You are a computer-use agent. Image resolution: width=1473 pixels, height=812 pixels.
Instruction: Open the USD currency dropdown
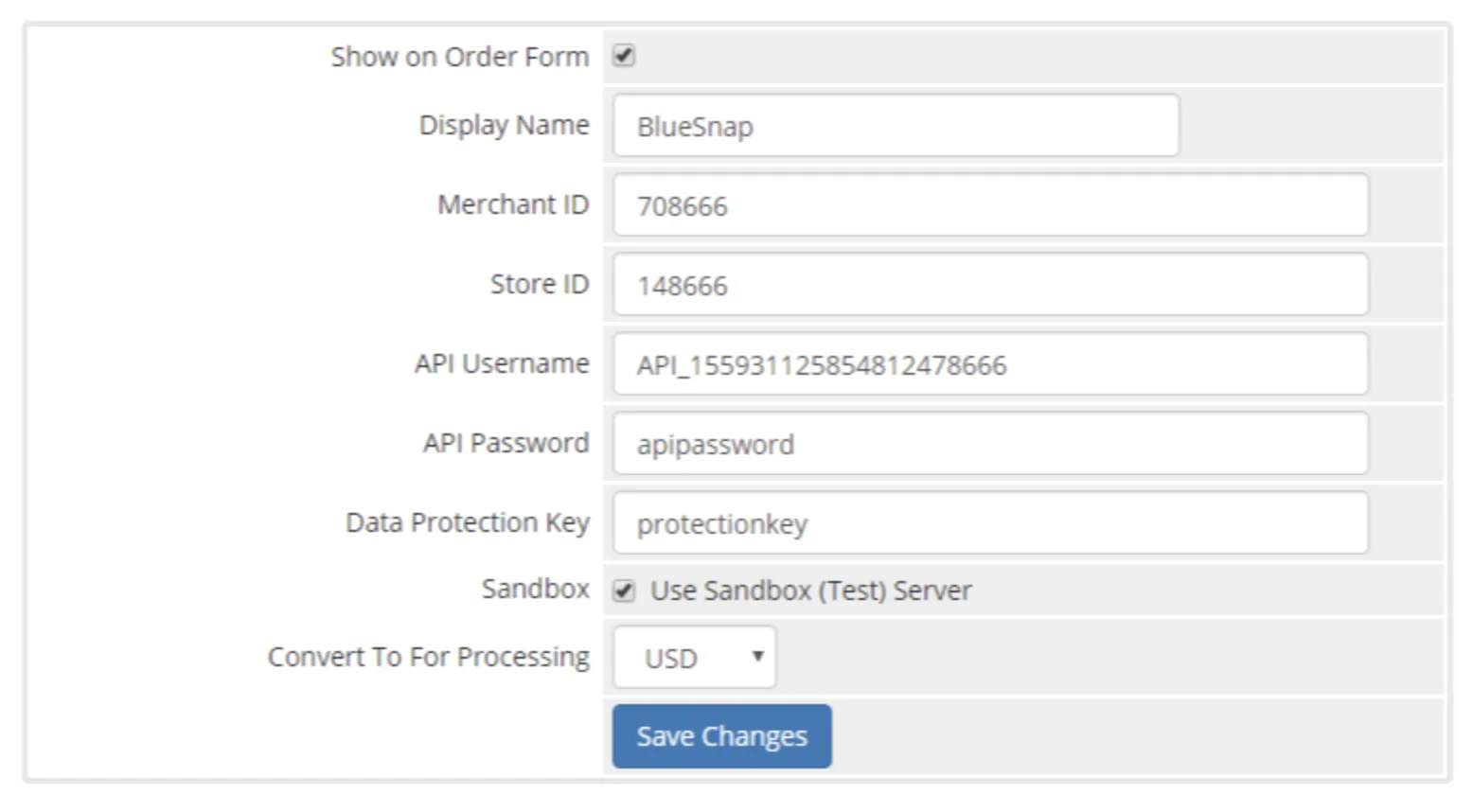point(695,657)
